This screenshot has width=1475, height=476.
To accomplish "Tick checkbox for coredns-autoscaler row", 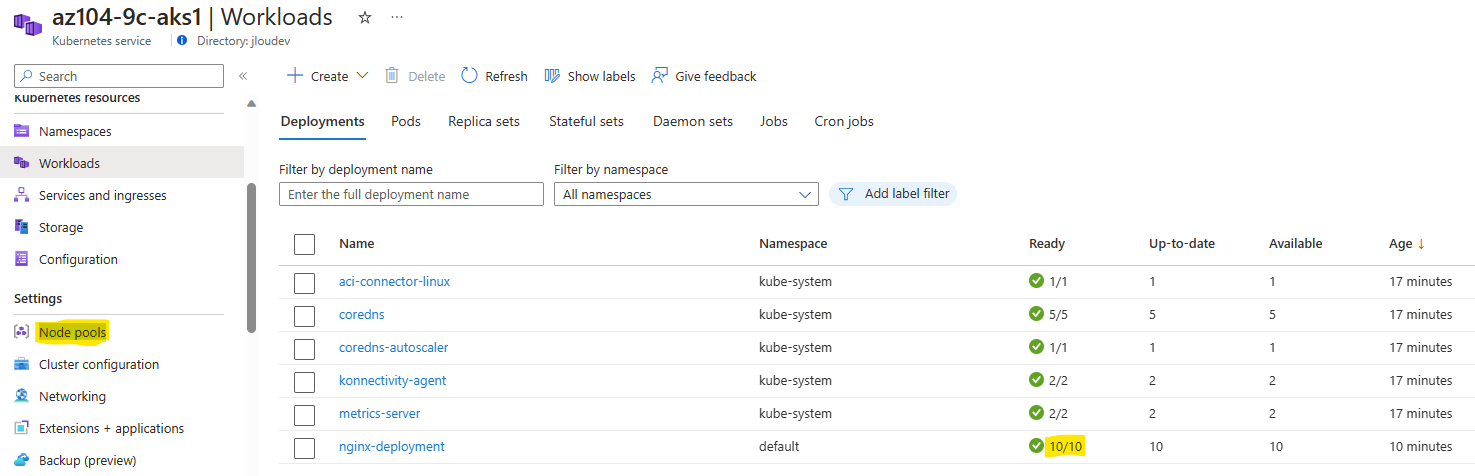I will [304, 348].
